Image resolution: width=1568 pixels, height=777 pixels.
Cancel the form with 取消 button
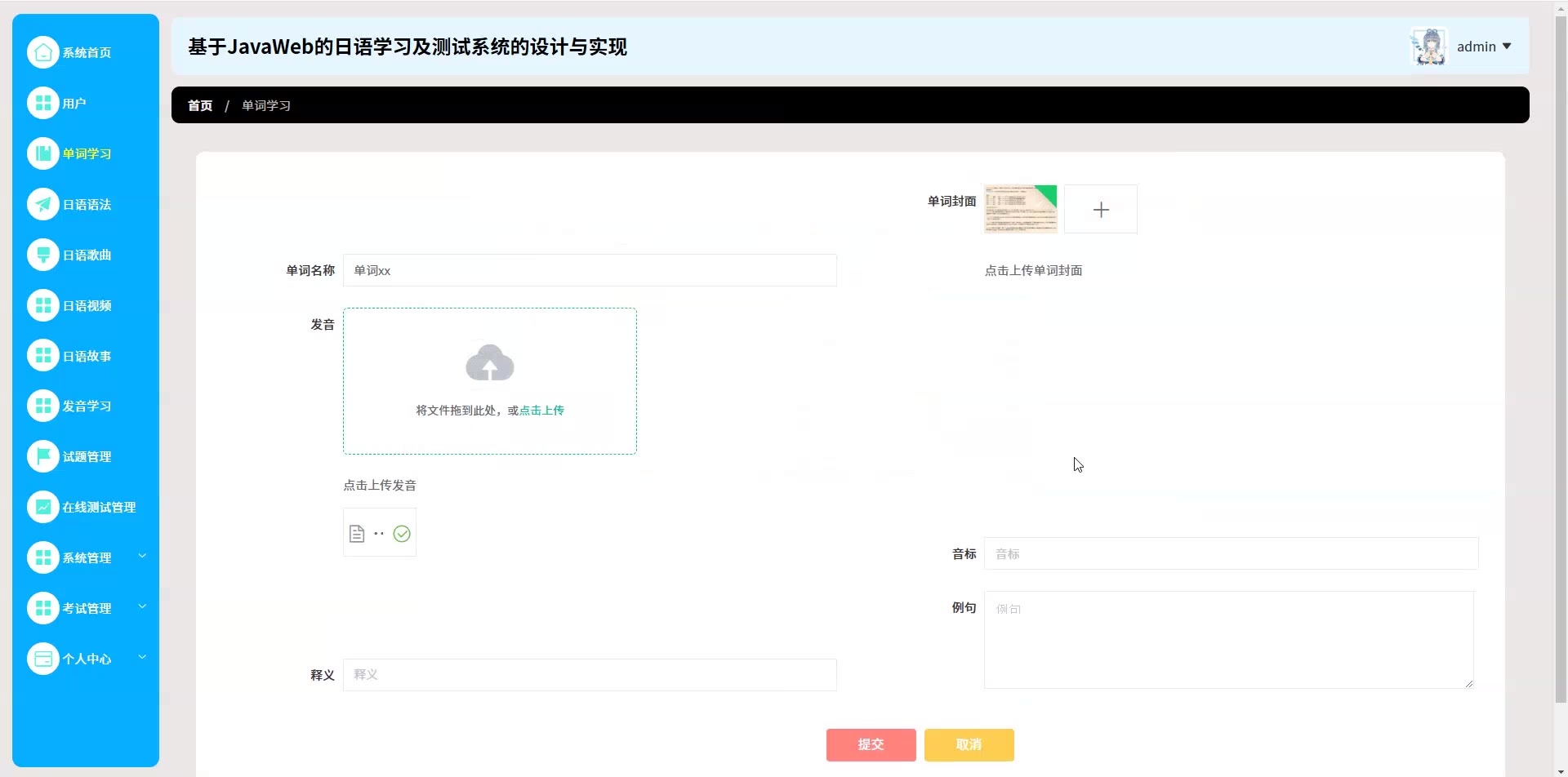[x=969, y=745]
